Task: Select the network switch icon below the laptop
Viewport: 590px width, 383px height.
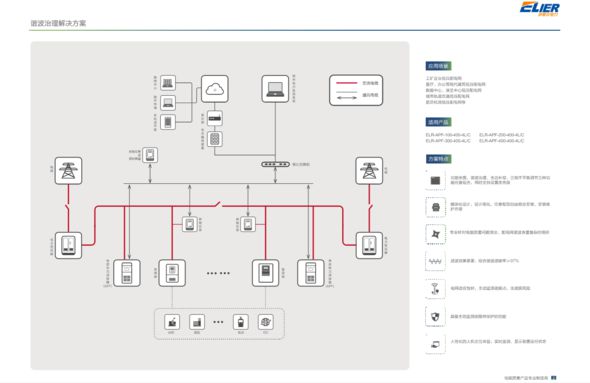Action: 275,164
